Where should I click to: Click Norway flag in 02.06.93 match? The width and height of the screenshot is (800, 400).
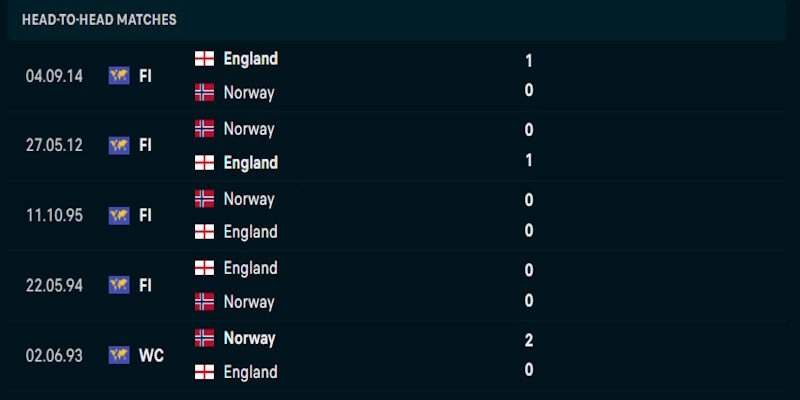click(x=204, y=337)
